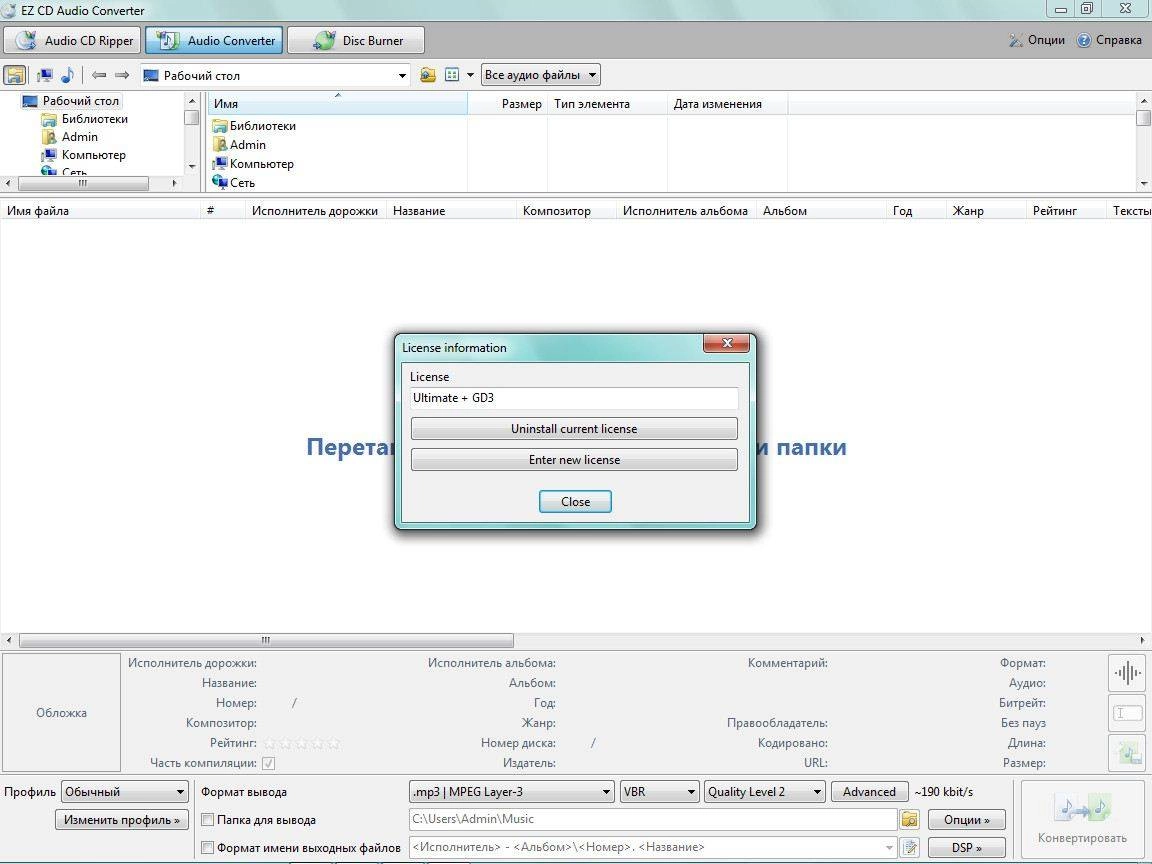Open the VBR mode dropdown
Image resolution: width=1152 pixels, height=864 pixels.
(x=659, y=792)
